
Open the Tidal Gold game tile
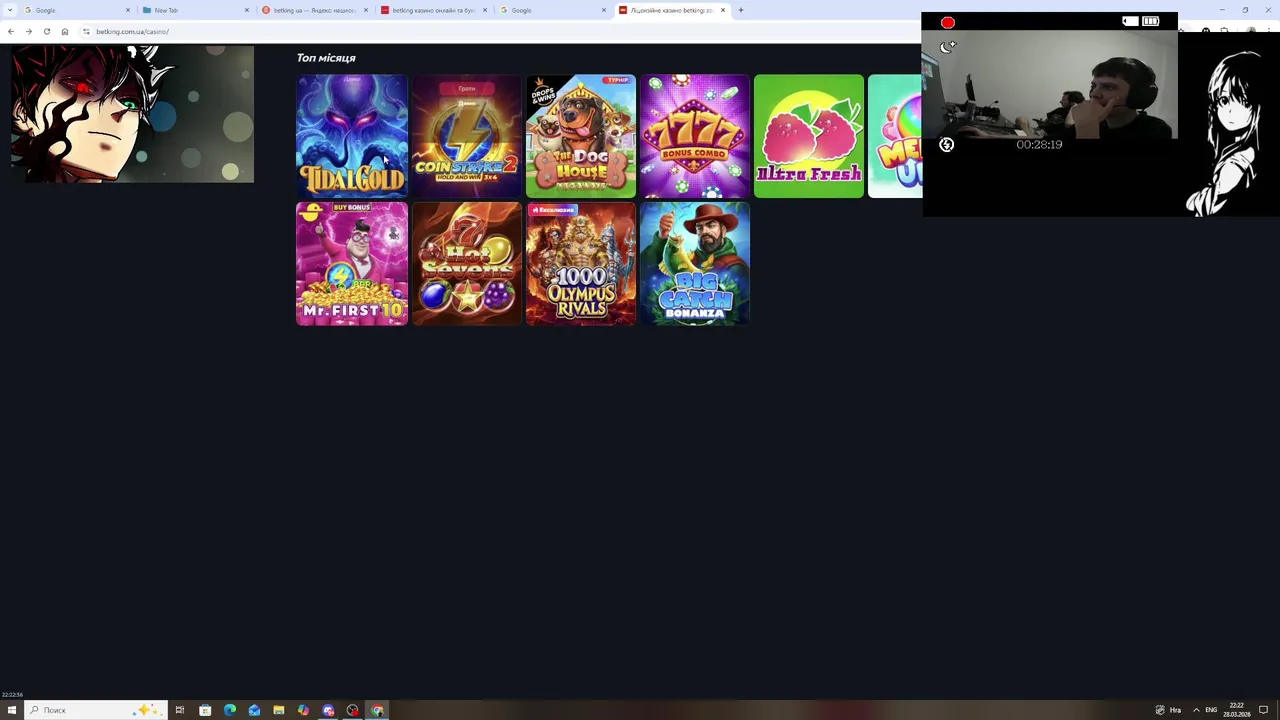point(352,136)
